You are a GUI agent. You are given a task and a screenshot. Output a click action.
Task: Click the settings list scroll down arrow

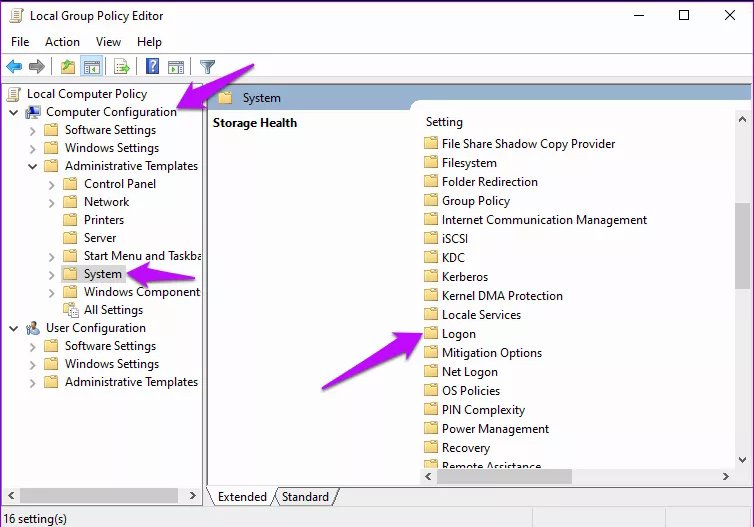pos(742,460)
